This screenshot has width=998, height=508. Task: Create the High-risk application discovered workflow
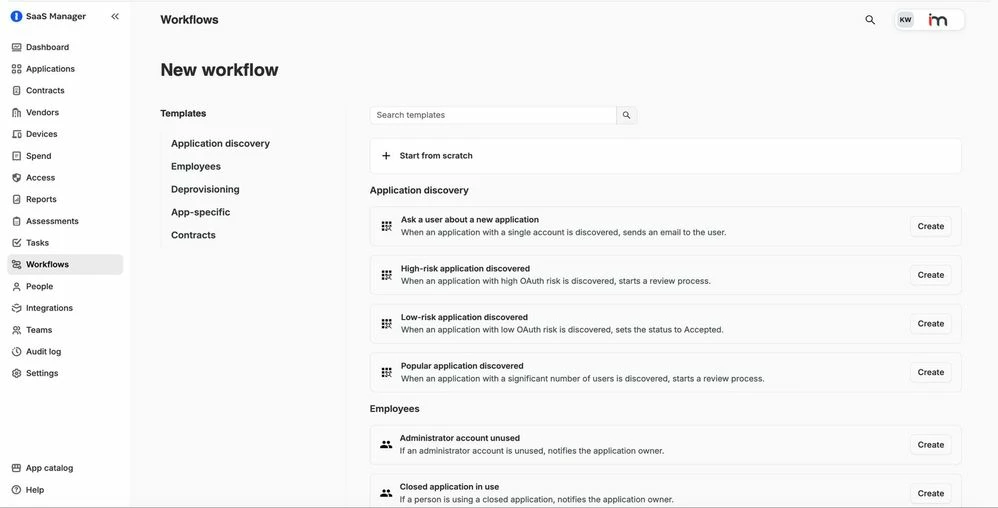(931, 275)
